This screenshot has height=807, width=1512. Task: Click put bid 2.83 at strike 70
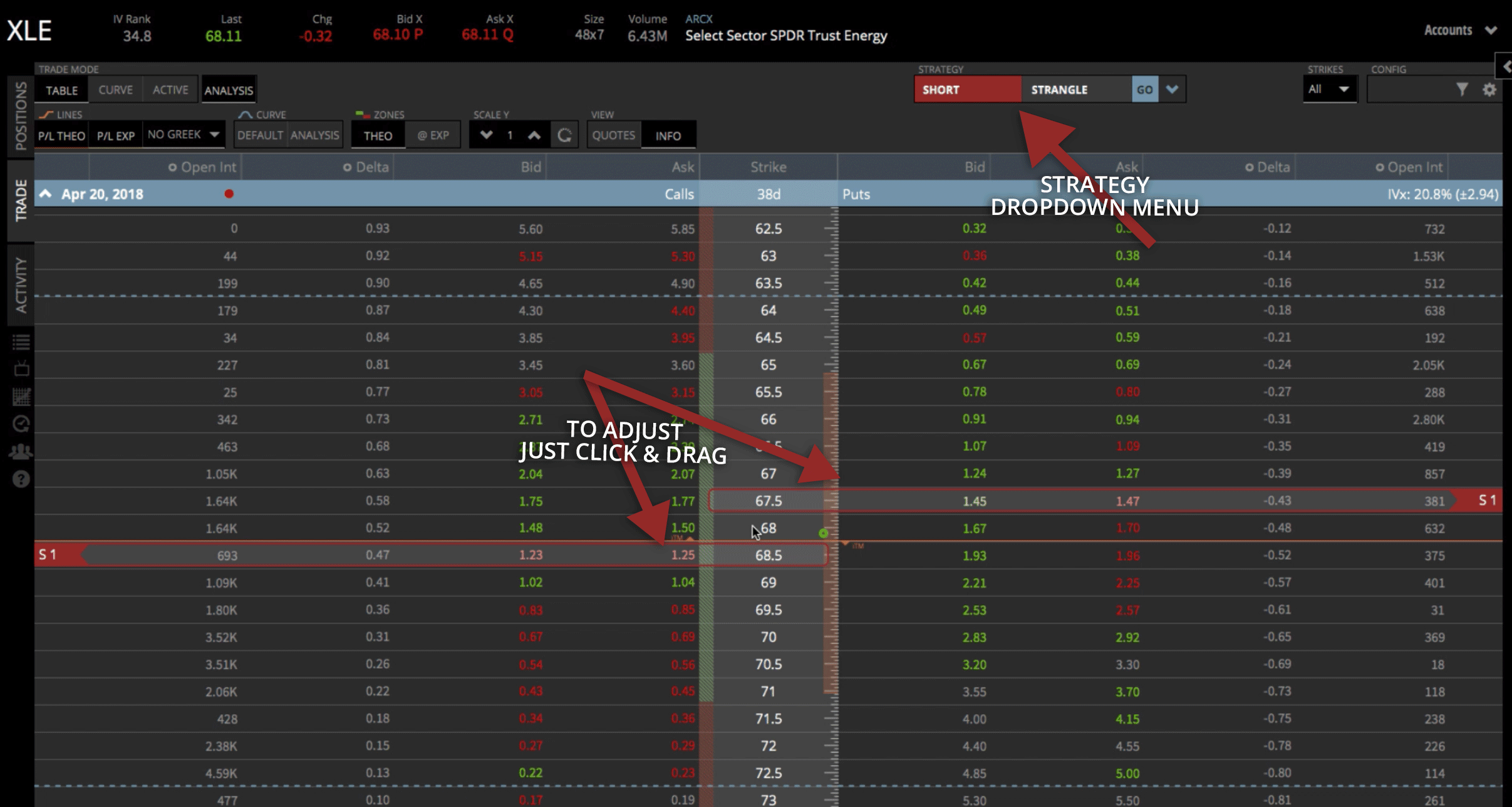[x=975, y=637]
